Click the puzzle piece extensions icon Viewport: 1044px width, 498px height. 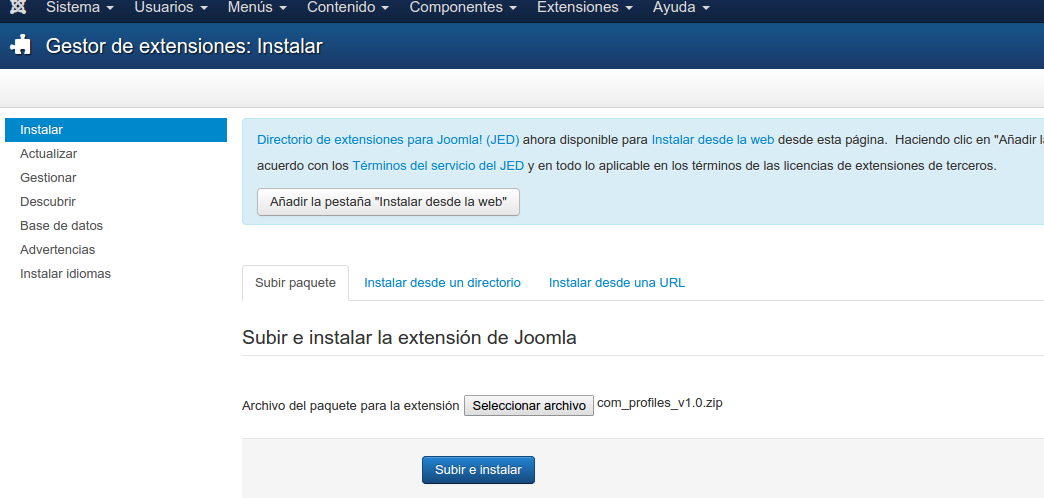(21, 46)
